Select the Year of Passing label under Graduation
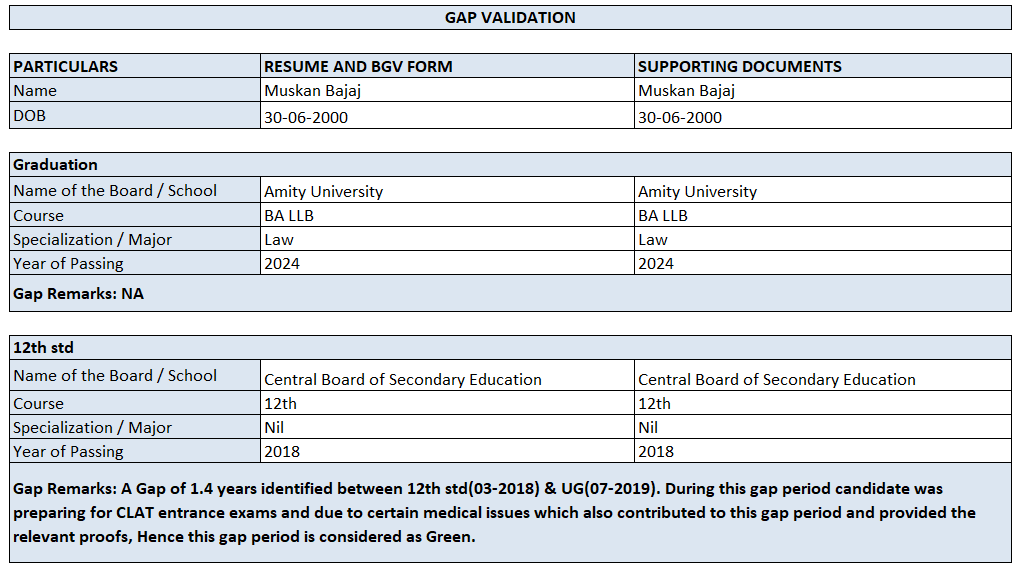 point(135,263)
